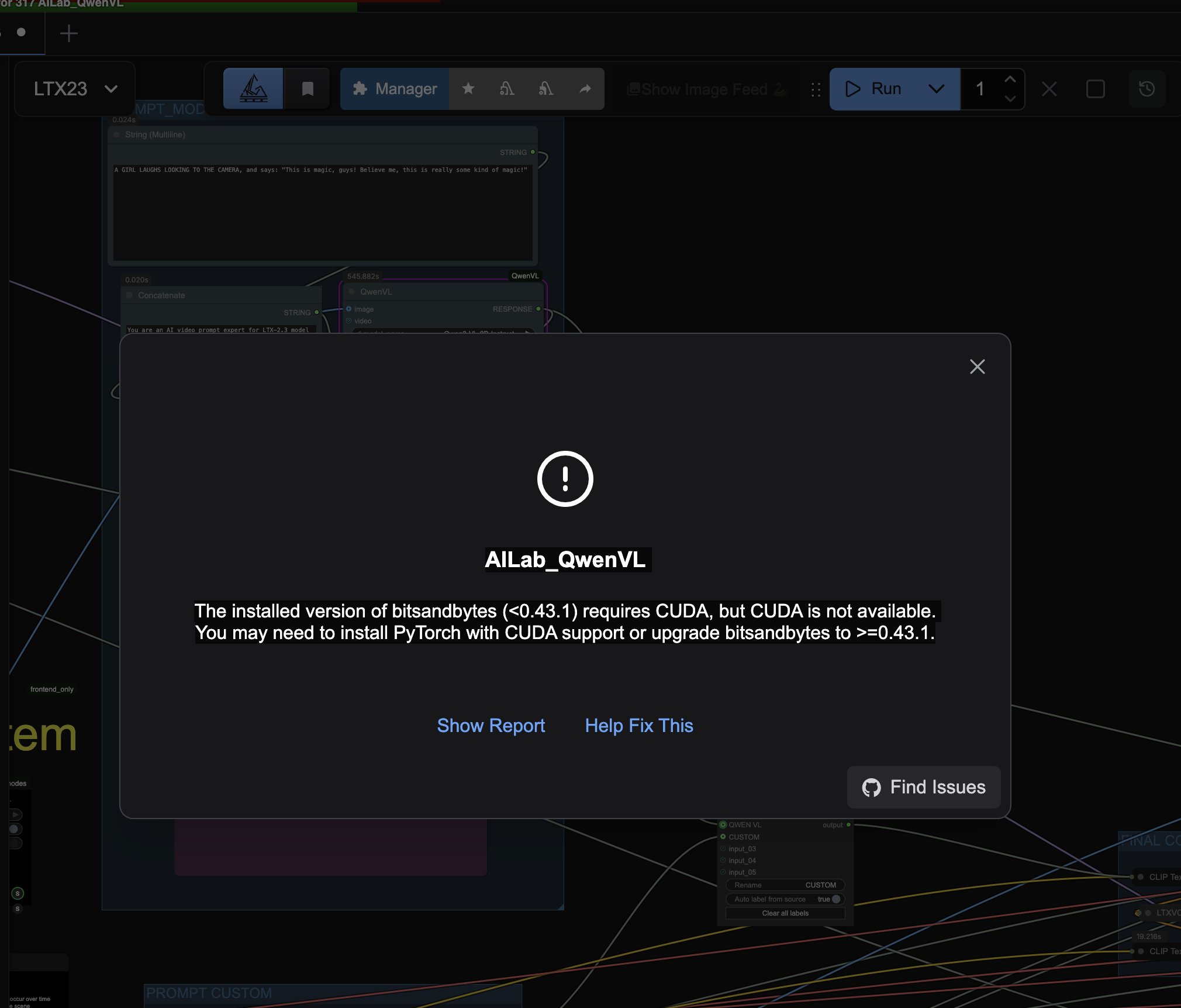
Task: Toggle Auto label from source switch
Action: click(x=836, y=899)
